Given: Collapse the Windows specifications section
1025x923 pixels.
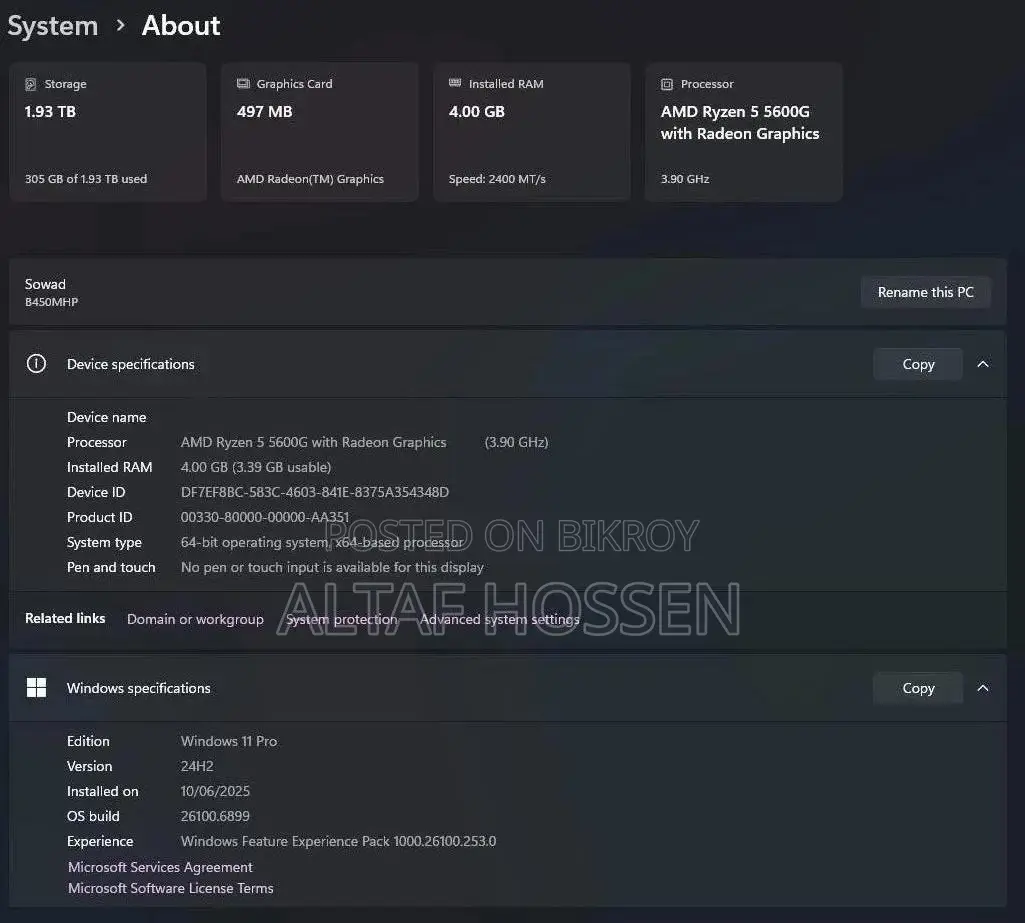Looking at the screenshot, I should point(983,688).
